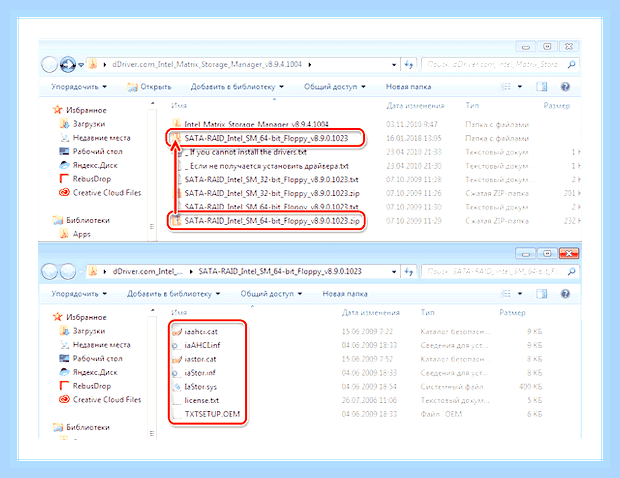Screen dimensions: 620x478
Task: Open the recent pages arrow in the upper window
Action: (x=81, y=64)
